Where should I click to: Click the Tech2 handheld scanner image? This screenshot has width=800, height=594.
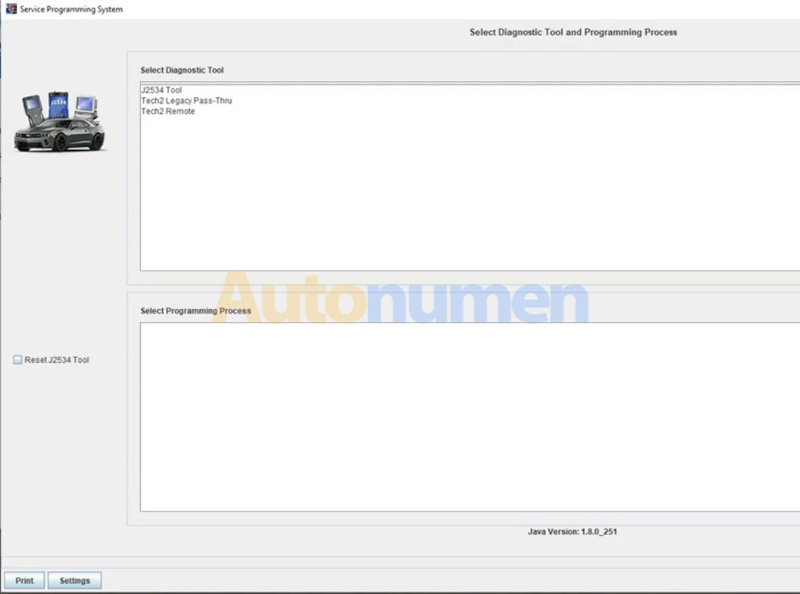[33, 106]
